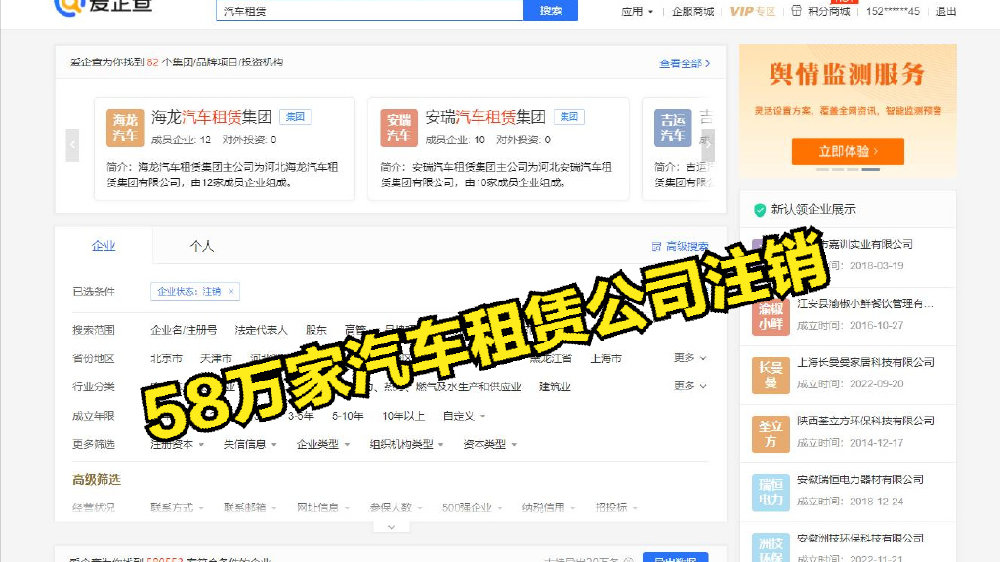This screenshot has height=562, width=1000.
Task: Open the 失信信息 filter dropdown
Action: pos(249,444)
